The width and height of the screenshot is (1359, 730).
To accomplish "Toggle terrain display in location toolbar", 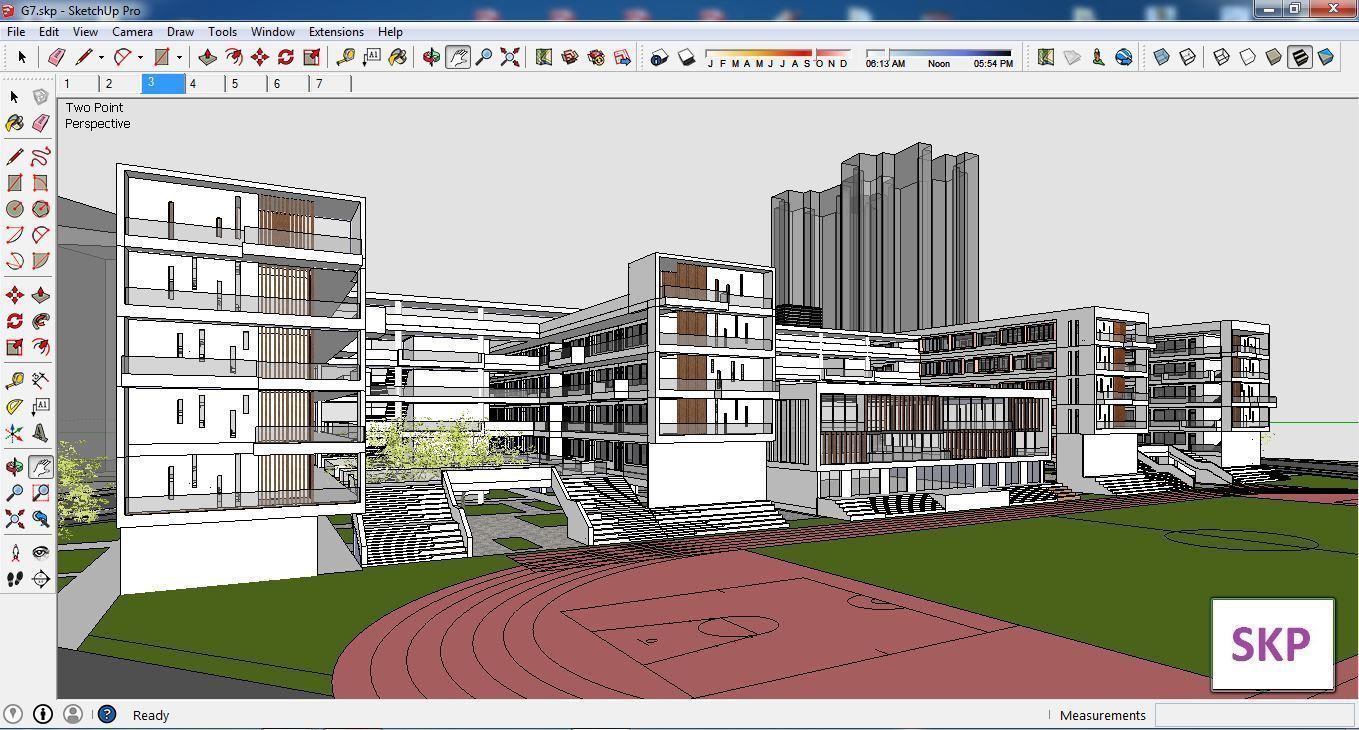I will (1071, 57).
